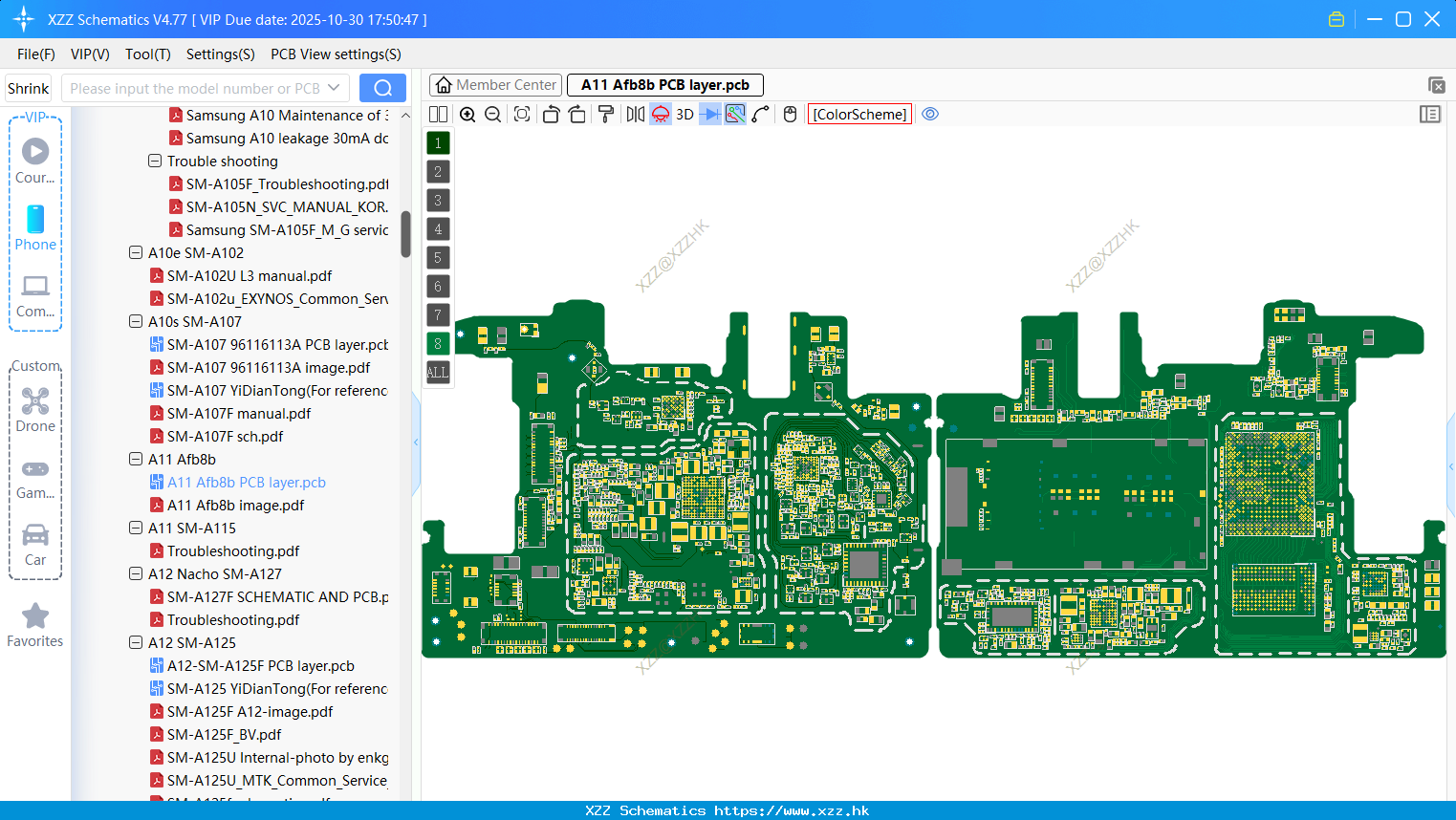
Task: Show PCB layer 4
Action: [438, 228]
